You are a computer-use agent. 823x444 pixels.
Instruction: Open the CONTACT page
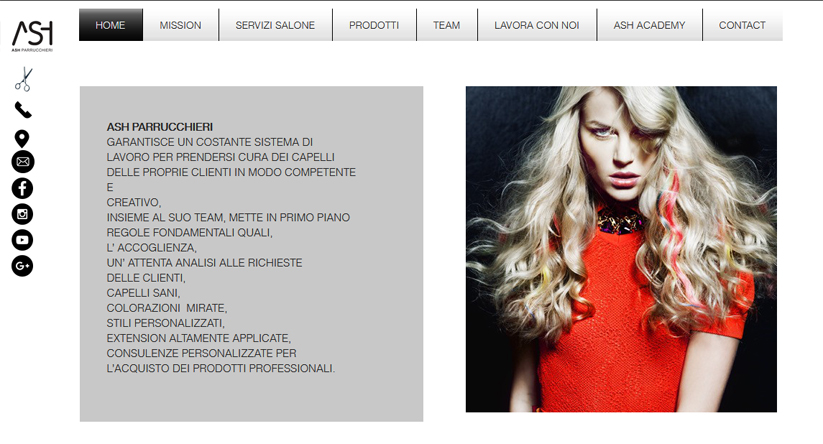click(742, 25)
